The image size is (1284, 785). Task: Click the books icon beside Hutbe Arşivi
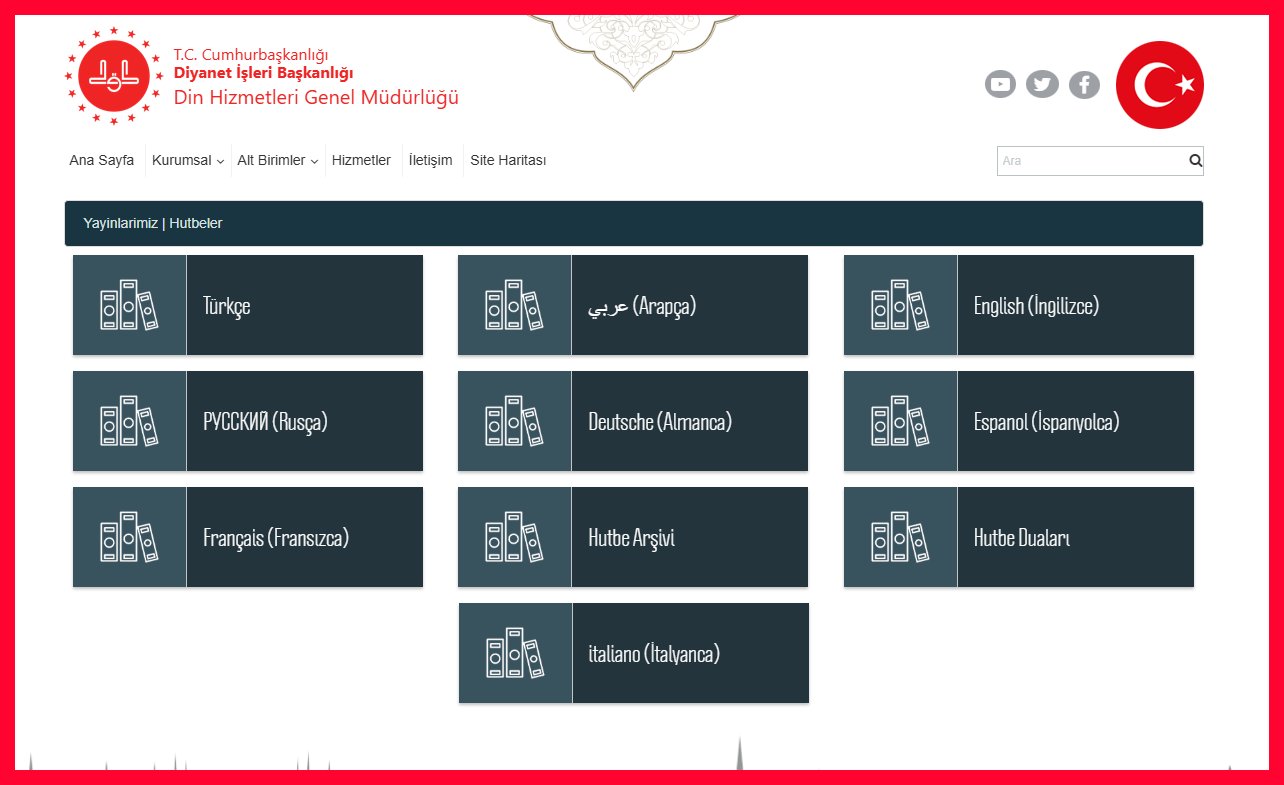click(514, 537)
